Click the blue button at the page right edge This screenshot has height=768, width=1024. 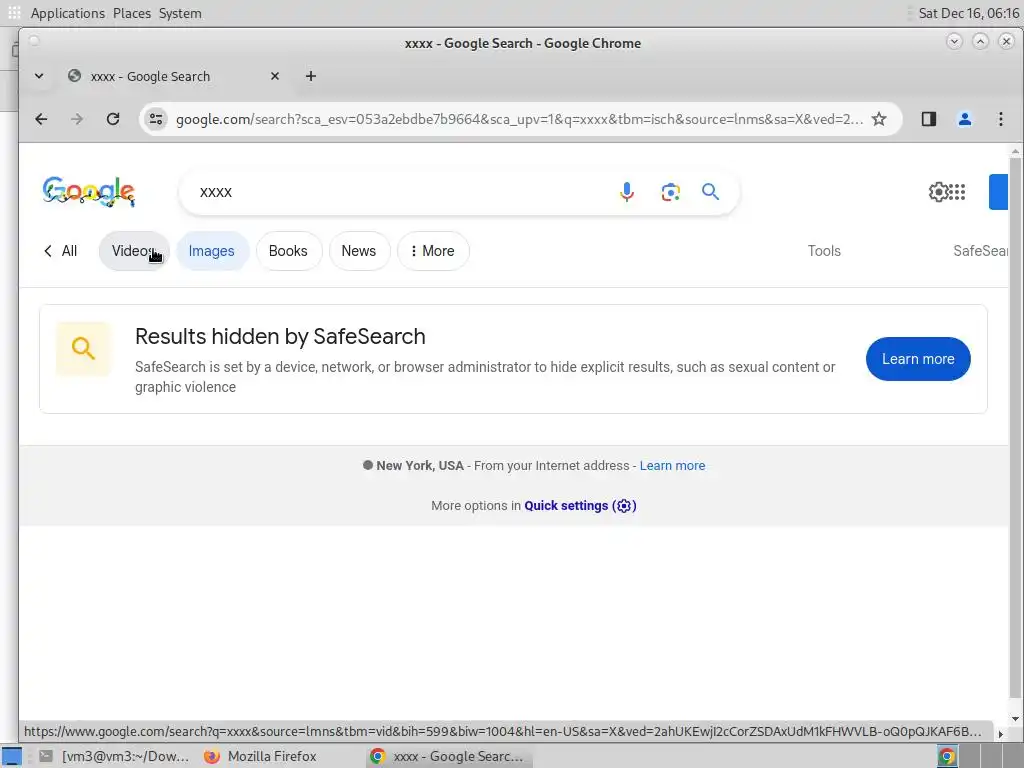coord(999,192)
